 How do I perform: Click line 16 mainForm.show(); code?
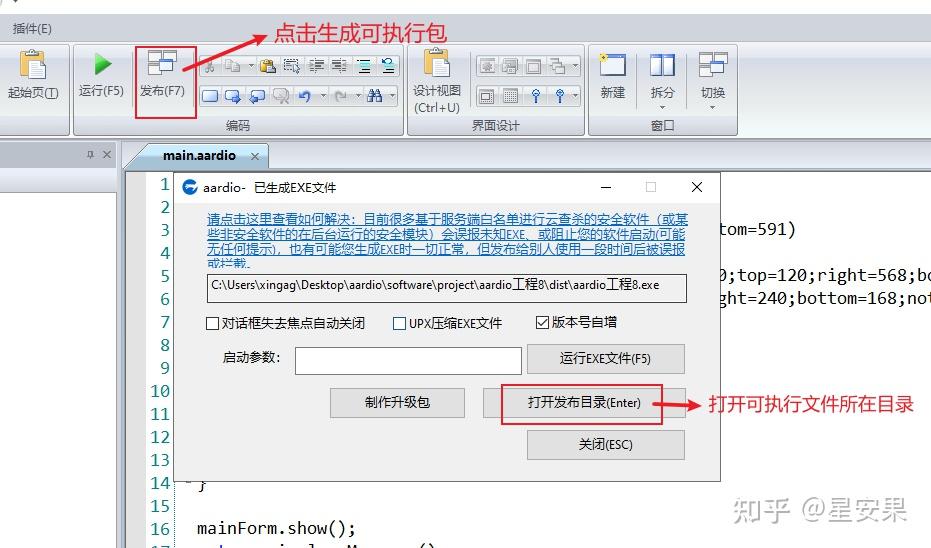point(276,528)
